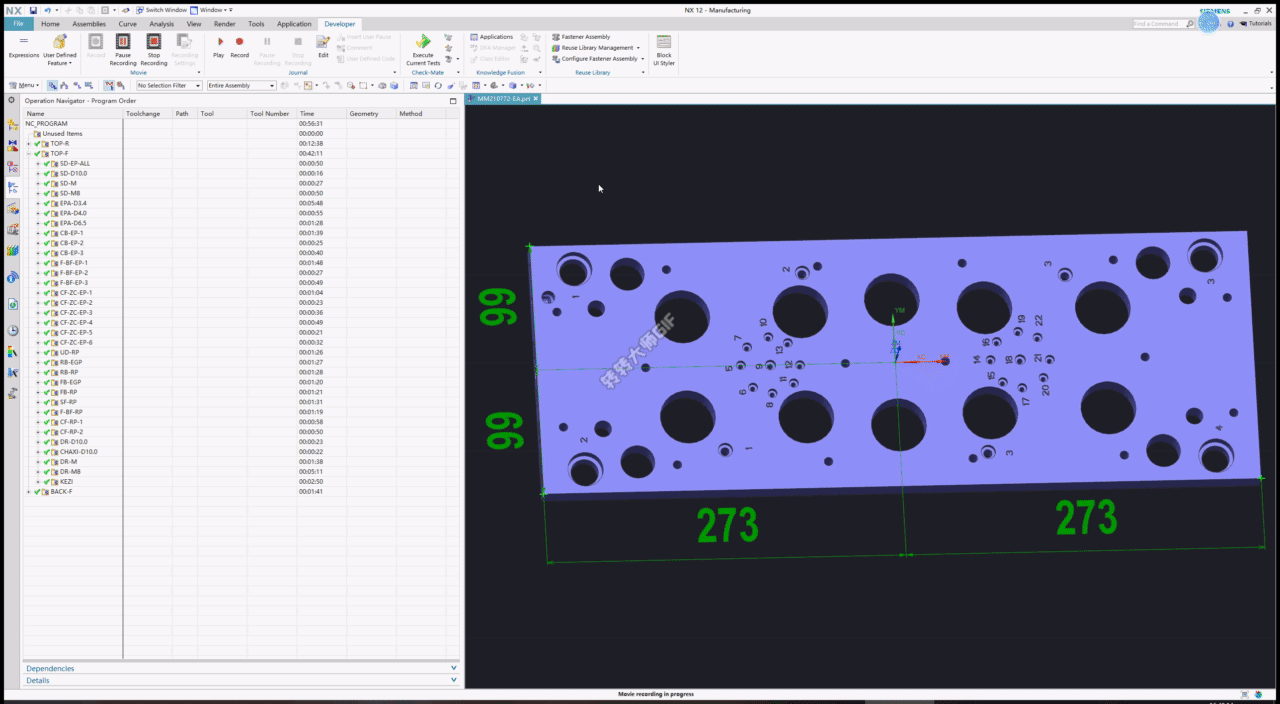Expand the BACK-F program group

click(x=29, y=491)
